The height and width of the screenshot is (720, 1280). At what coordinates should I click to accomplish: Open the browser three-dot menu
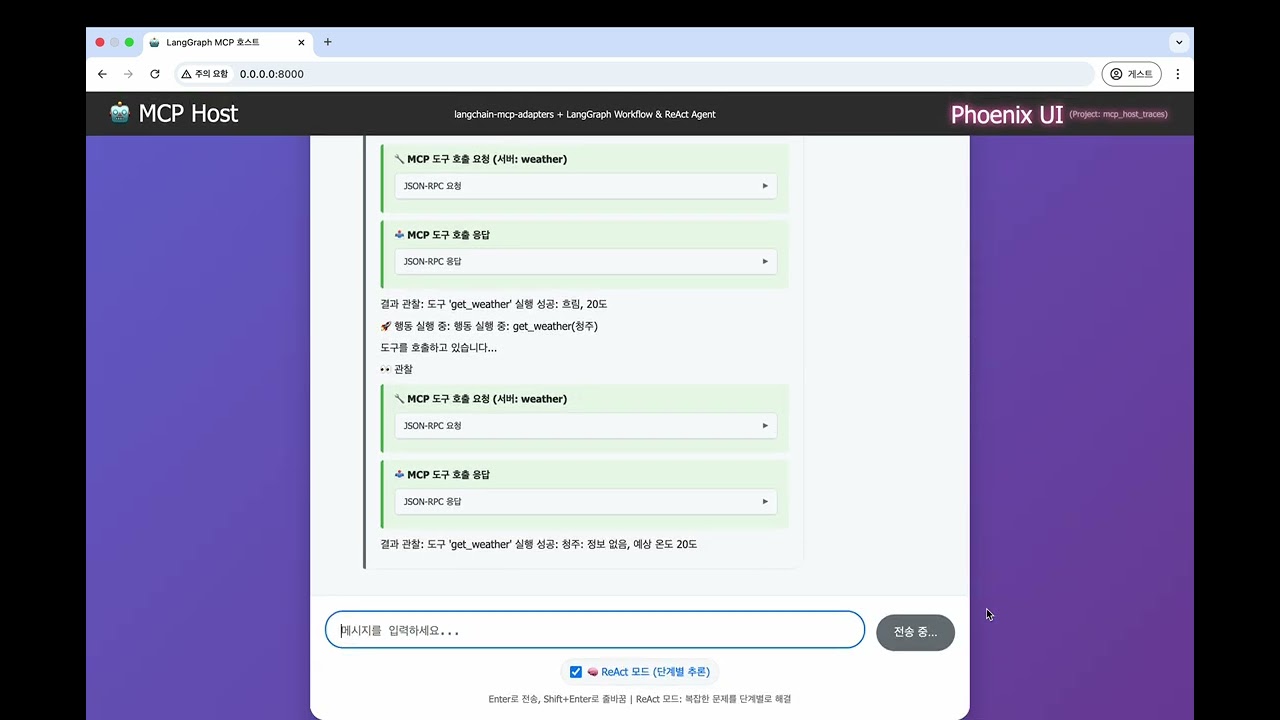coord(1177,74)
